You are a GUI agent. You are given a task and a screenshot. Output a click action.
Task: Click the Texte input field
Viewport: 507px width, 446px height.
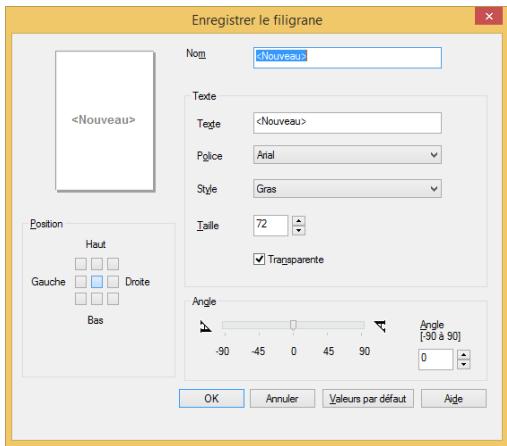(347, 123)
